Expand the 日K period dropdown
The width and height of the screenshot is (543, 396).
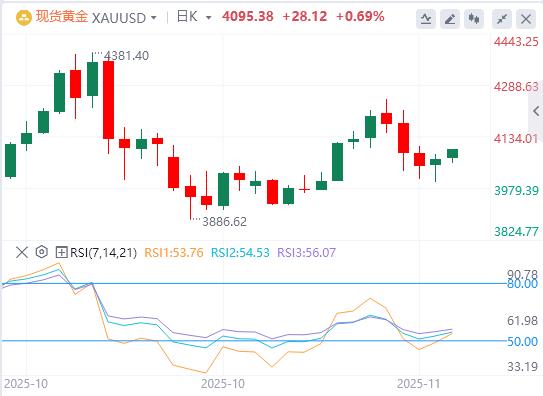pos(208,18)
